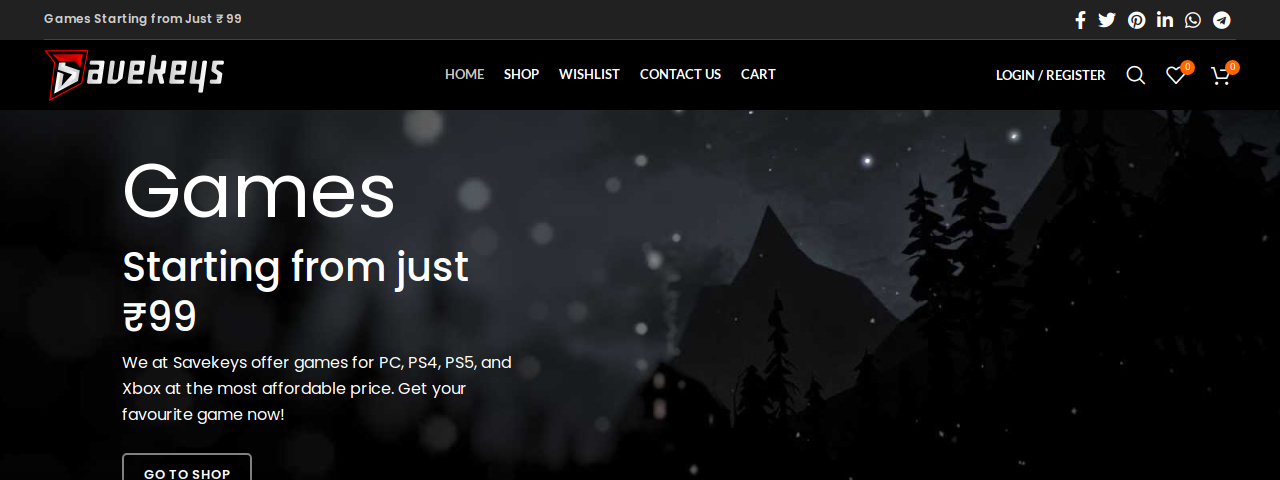
Task: Open the LinkedIn social icon
Action: pos(1165,20)
